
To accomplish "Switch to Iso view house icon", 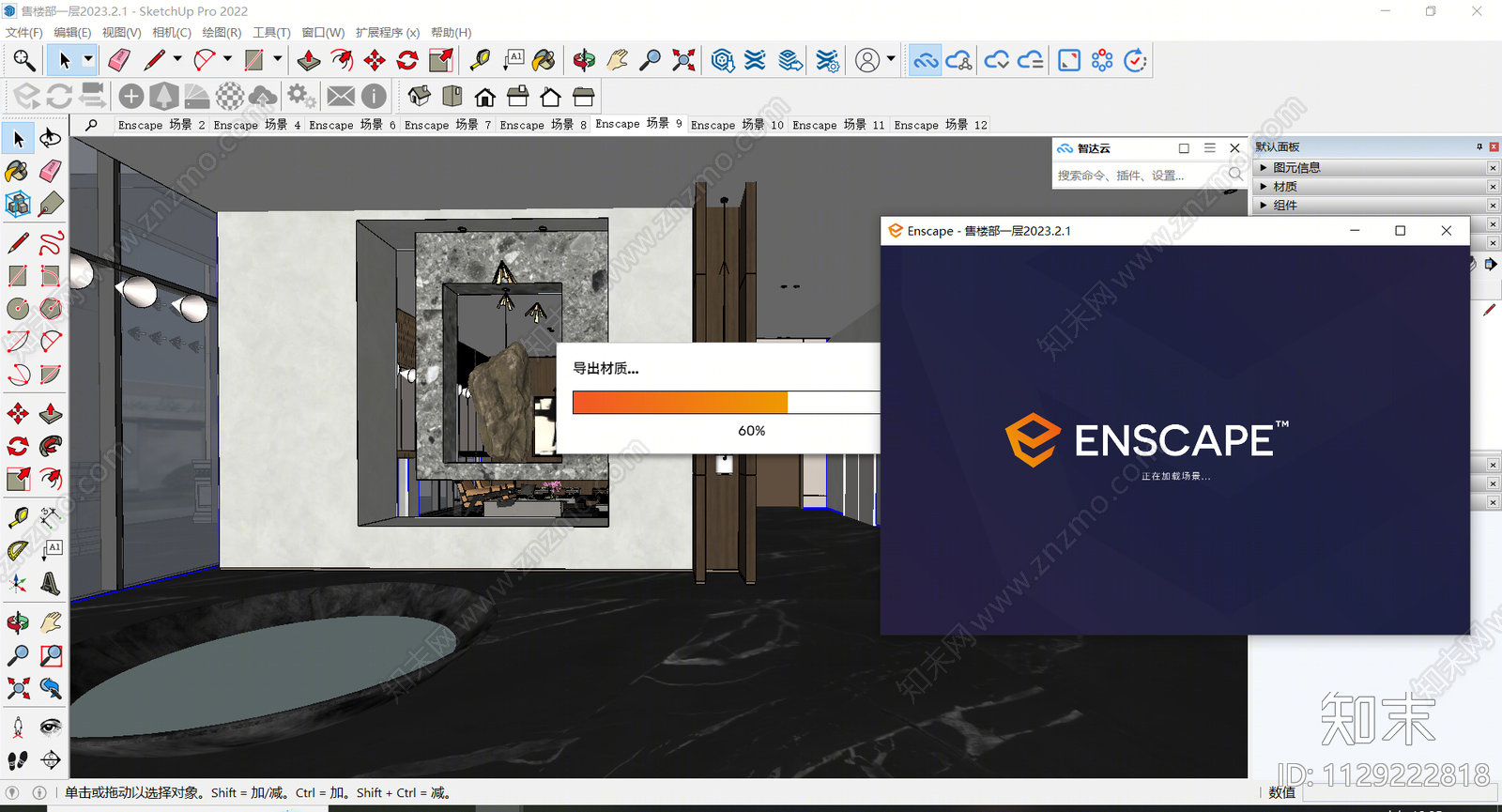I will tap(420, 96).
